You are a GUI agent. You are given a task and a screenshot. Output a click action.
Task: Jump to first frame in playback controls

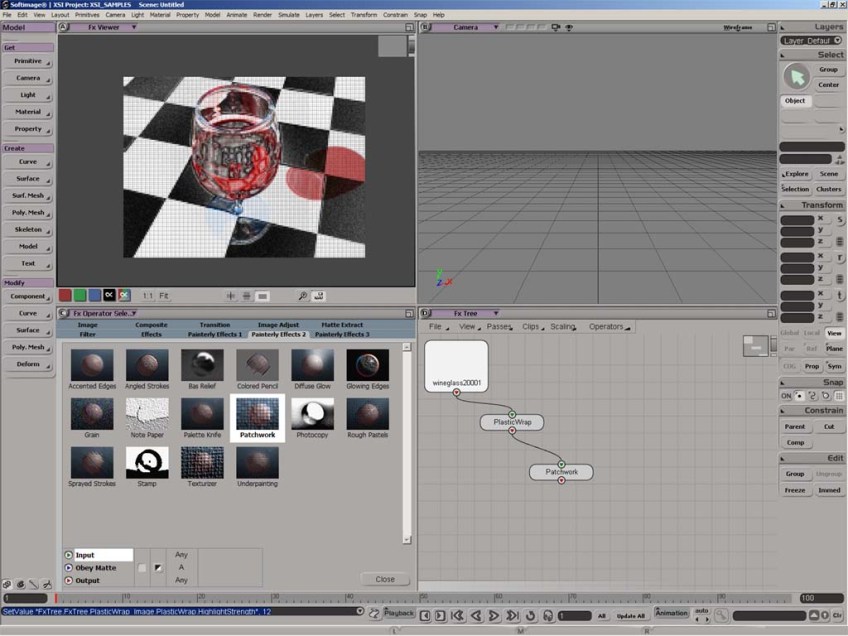coord(457,615)
